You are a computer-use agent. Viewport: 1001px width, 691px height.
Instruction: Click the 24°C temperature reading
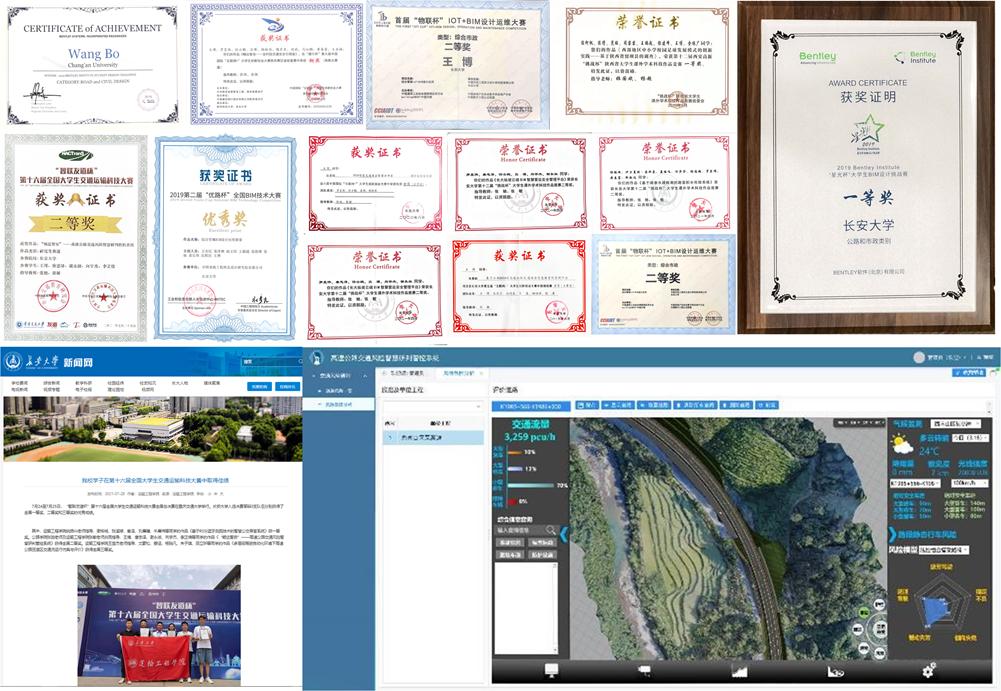tap(928, 451)
